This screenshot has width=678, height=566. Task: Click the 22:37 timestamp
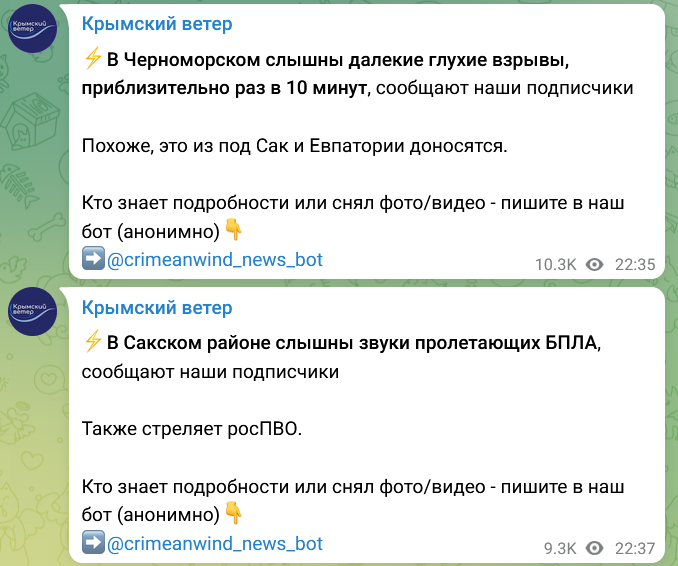coord(635,548)
